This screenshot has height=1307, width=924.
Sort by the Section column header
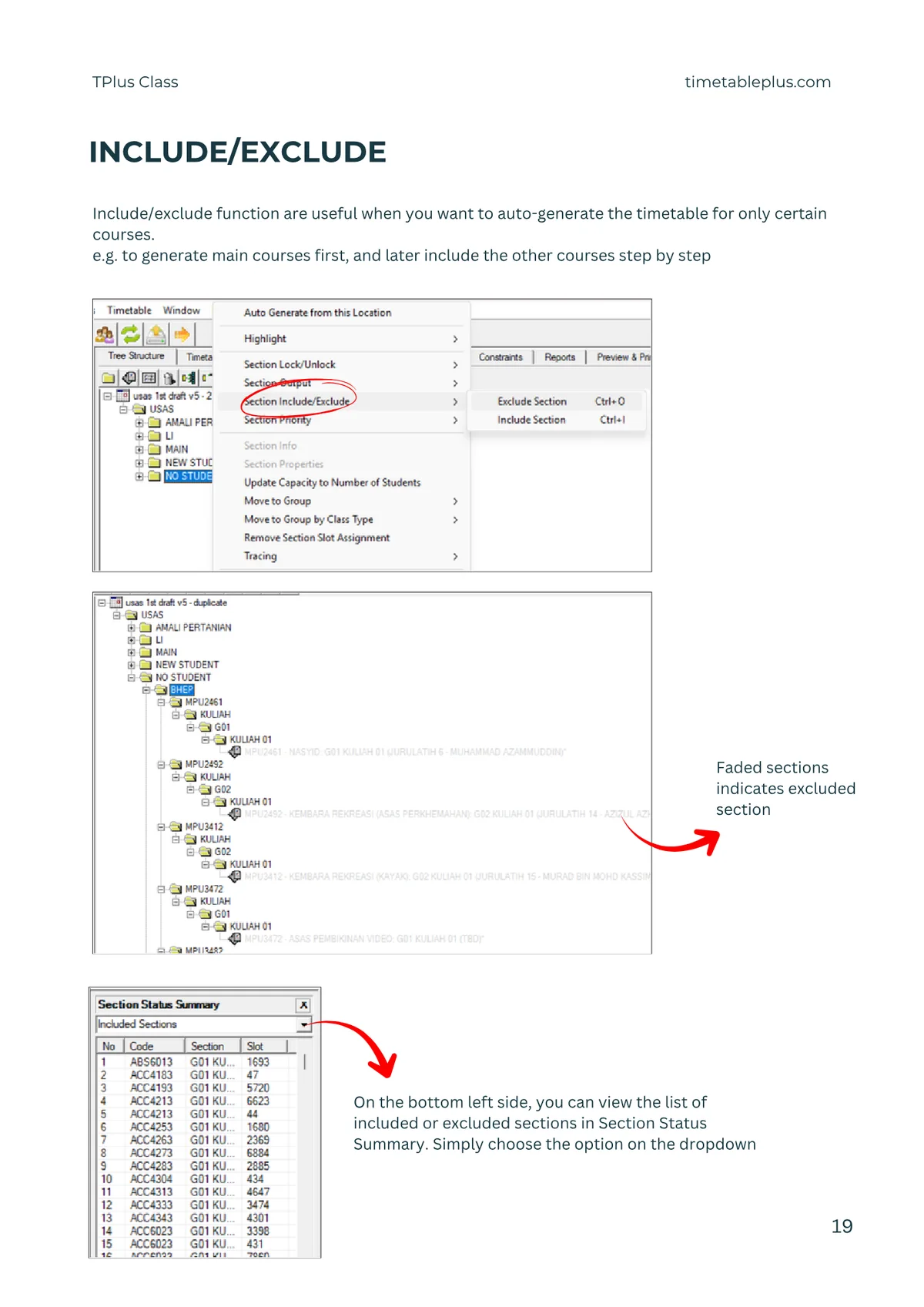pyautogui.click(x=213, y=1046)
